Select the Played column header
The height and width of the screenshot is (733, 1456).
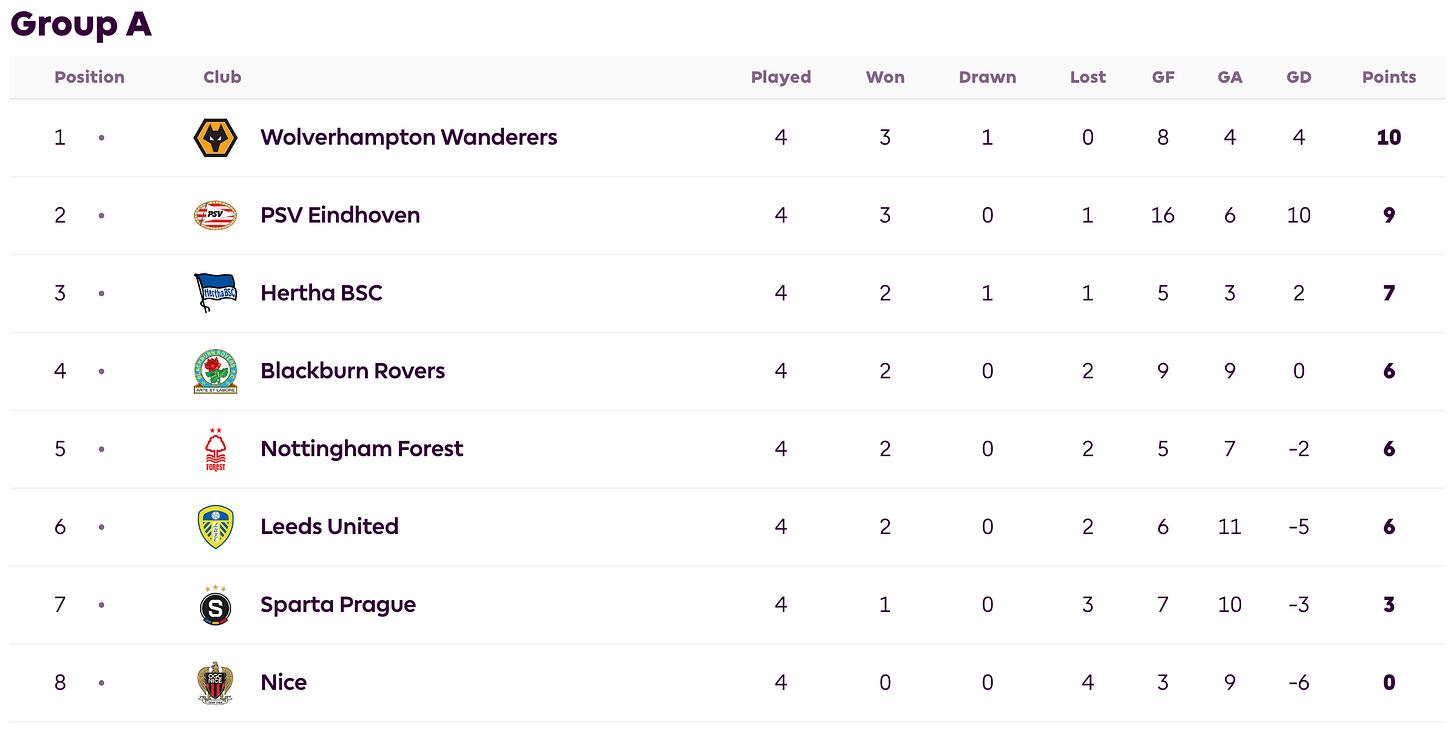point(781,77)
